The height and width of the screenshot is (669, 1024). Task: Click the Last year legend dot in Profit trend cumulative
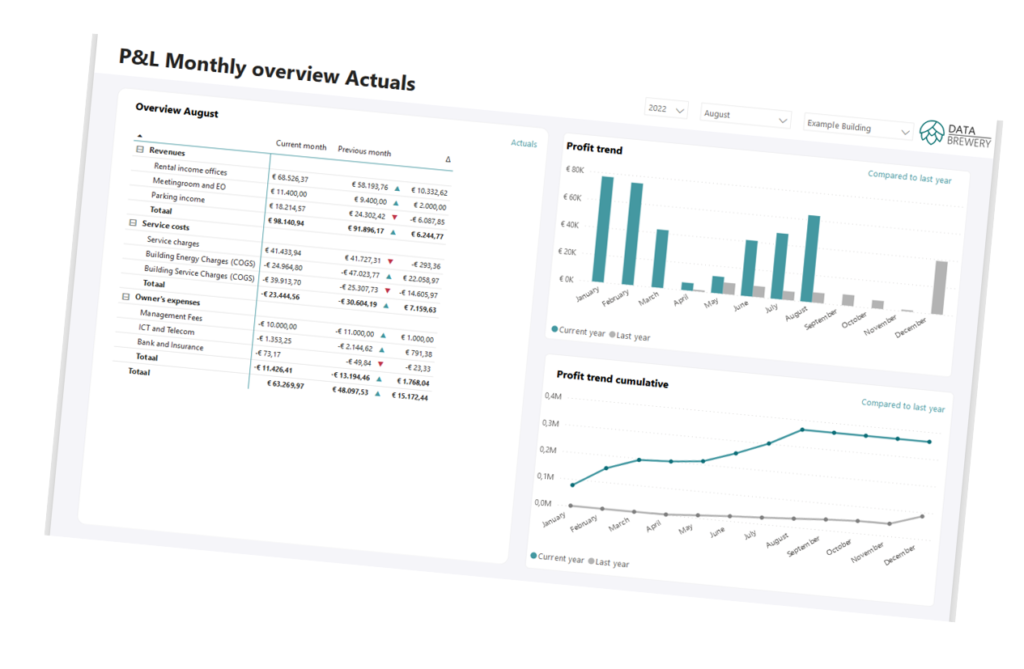coord(590,561)
